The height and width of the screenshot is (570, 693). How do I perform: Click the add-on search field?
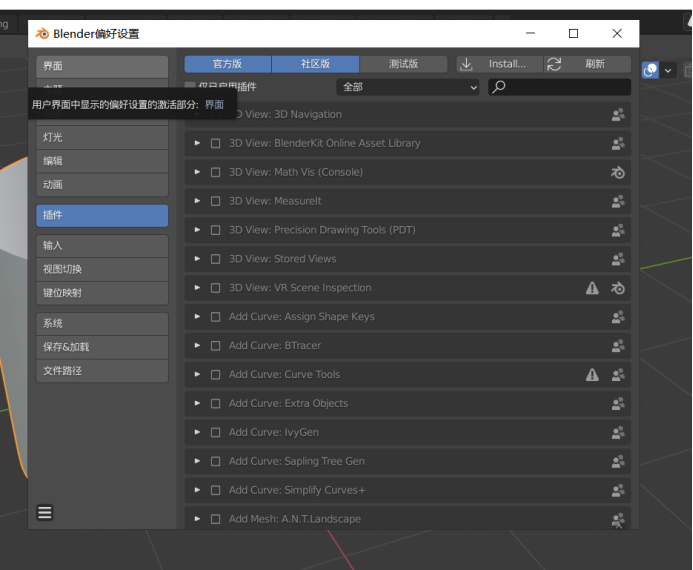coord(560,87)
